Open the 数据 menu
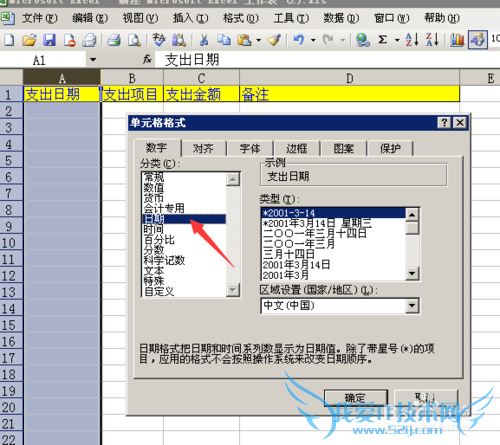Screen dimensions: 500x445 coord(341,18)
